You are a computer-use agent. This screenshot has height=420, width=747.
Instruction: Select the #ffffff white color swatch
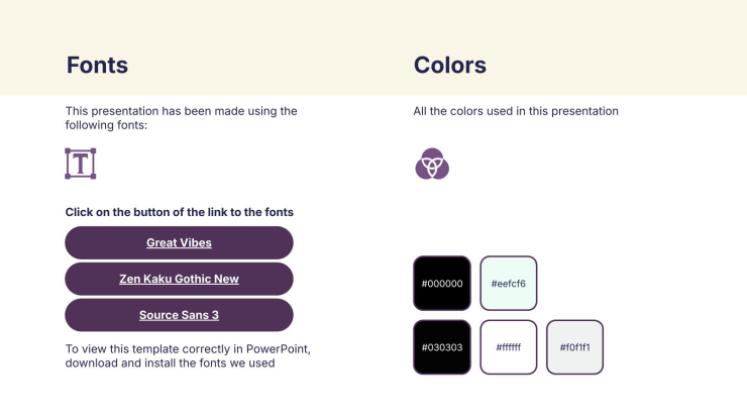[508, 347]
